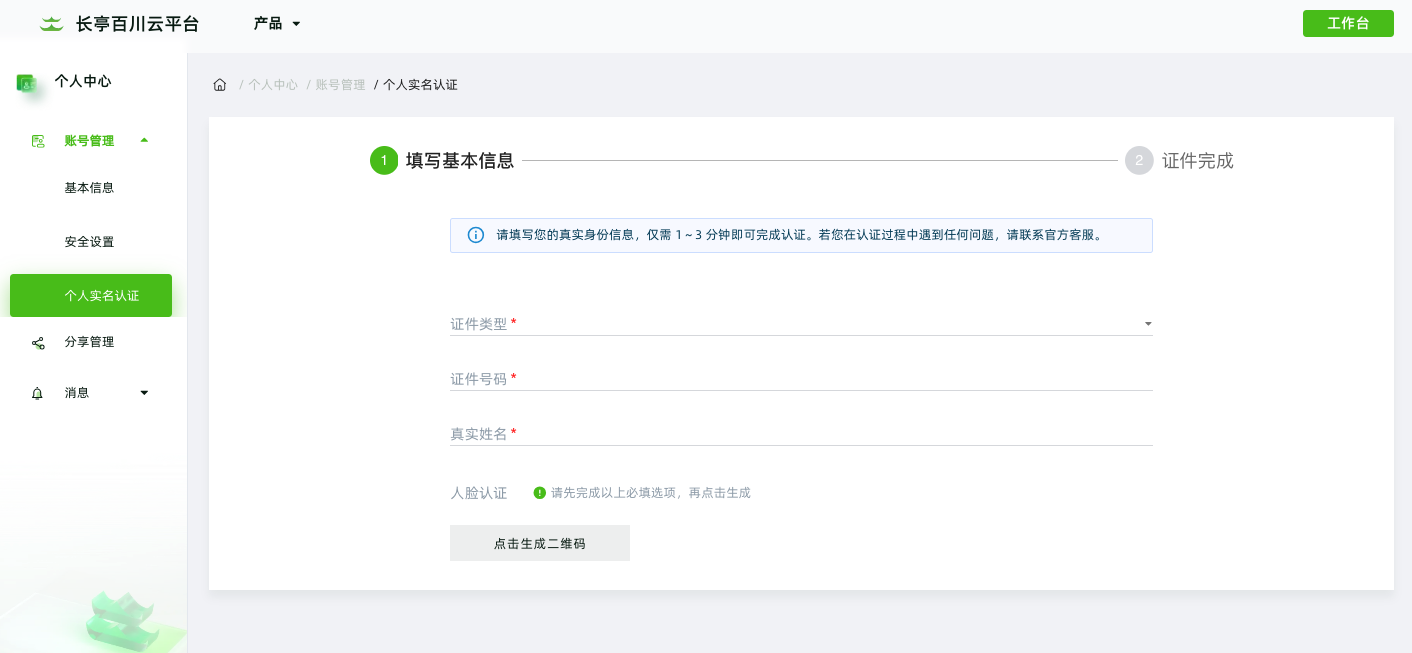Select 安全设置 in the sidebar
The height and width of the screenshot is (653, 1412).
[x=90, y=242]
